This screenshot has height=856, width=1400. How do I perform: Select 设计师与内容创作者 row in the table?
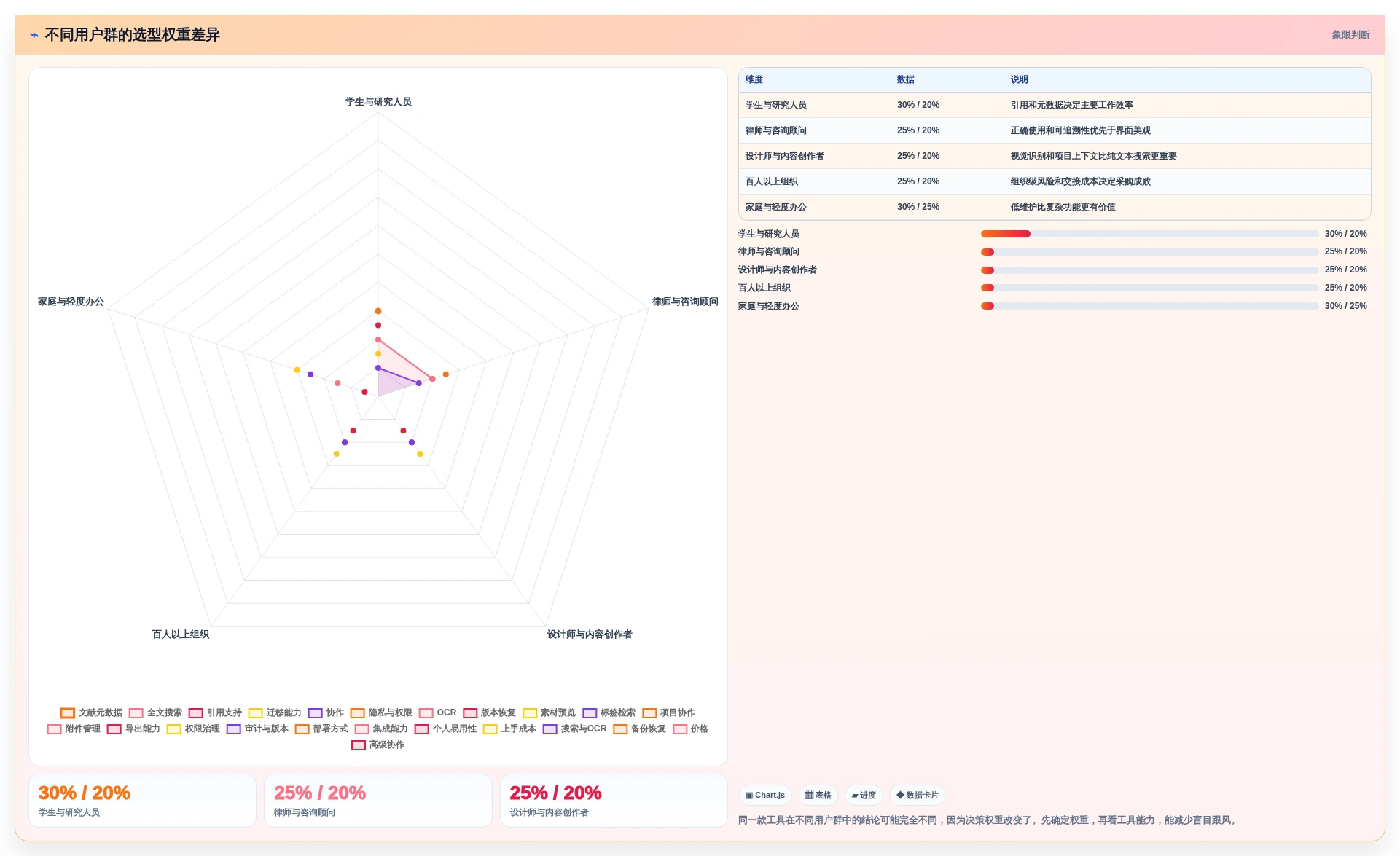coord(1054,156)
